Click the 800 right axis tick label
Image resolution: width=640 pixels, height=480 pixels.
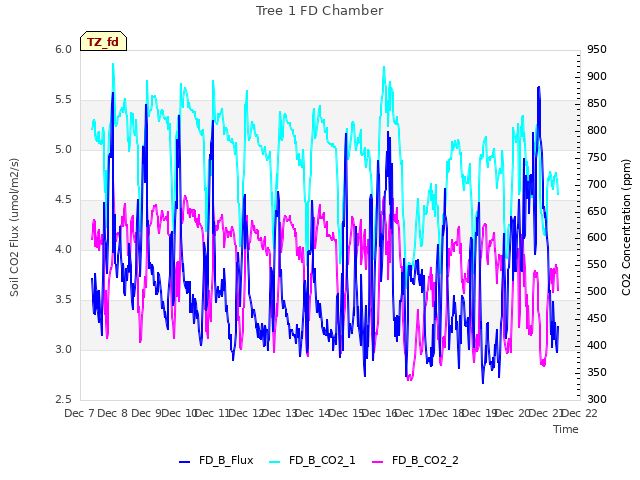[x=597, y=130]
